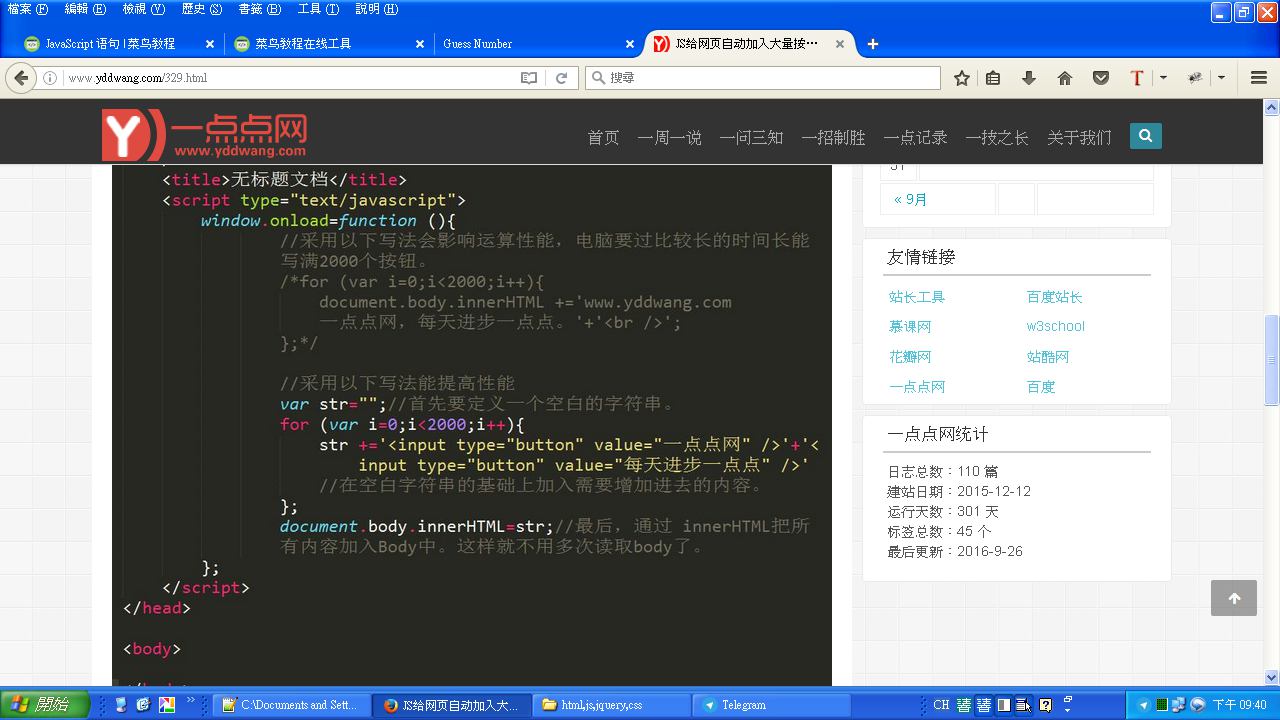Open the downloads arrow icon
The width and height of the screenshot is (1280, 720).
click(x=1028, y=78)
